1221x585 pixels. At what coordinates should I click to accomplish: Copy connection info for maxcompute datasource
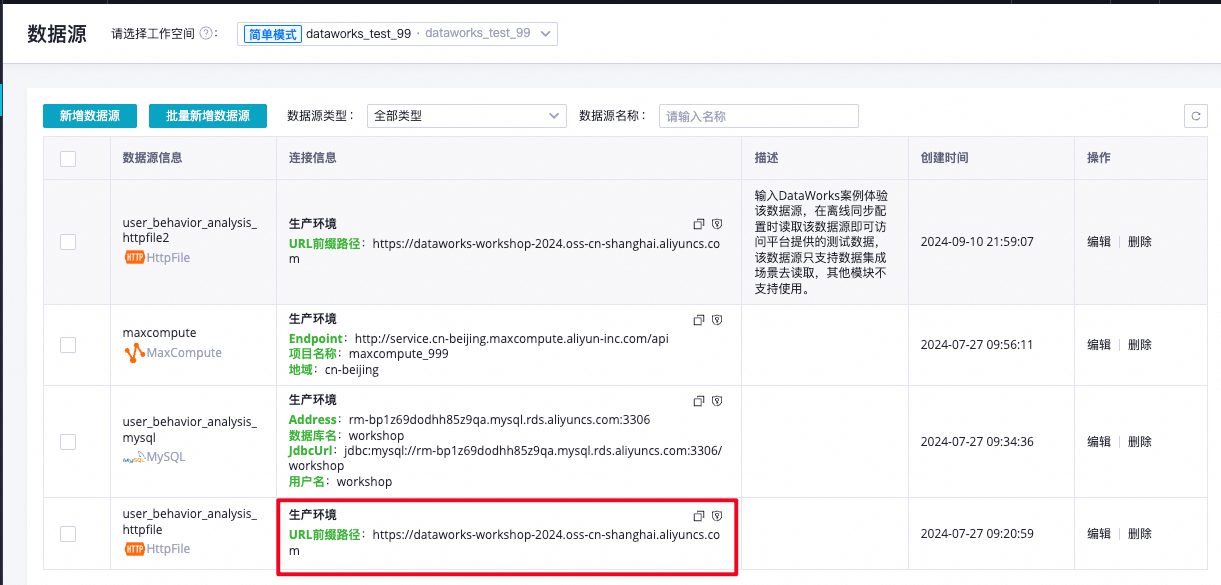(700, 320)
